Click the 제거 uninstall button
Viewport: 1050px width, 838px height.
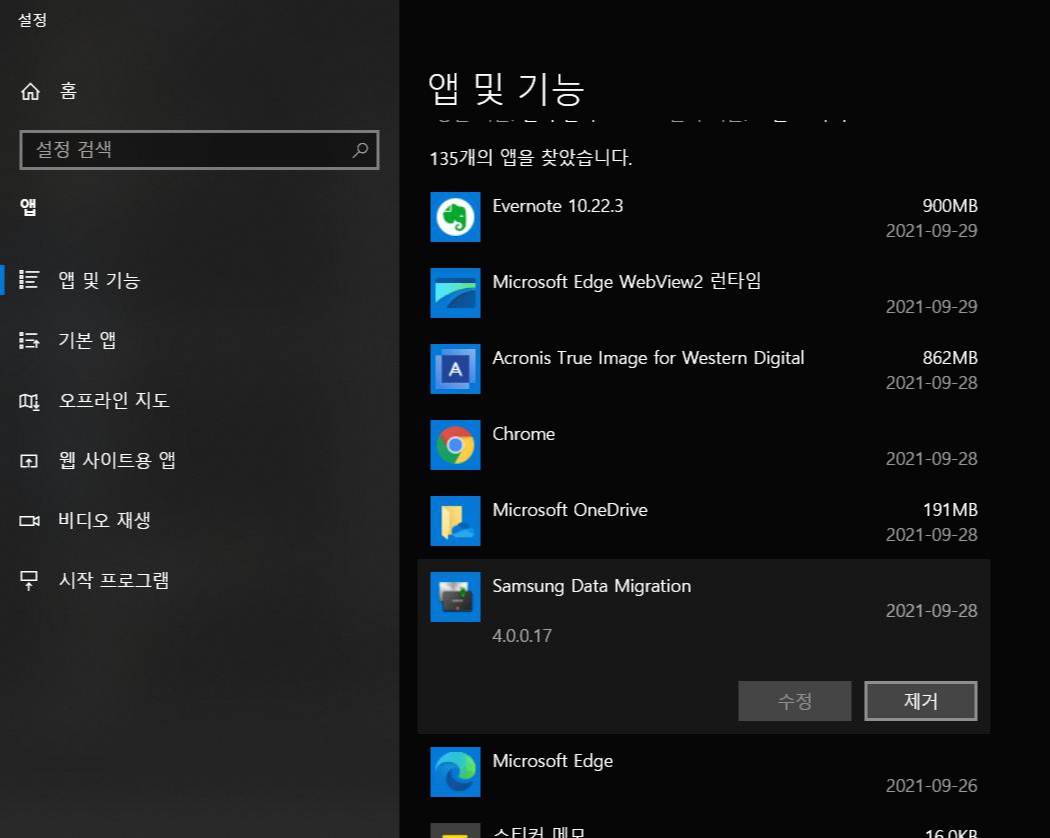921,701
